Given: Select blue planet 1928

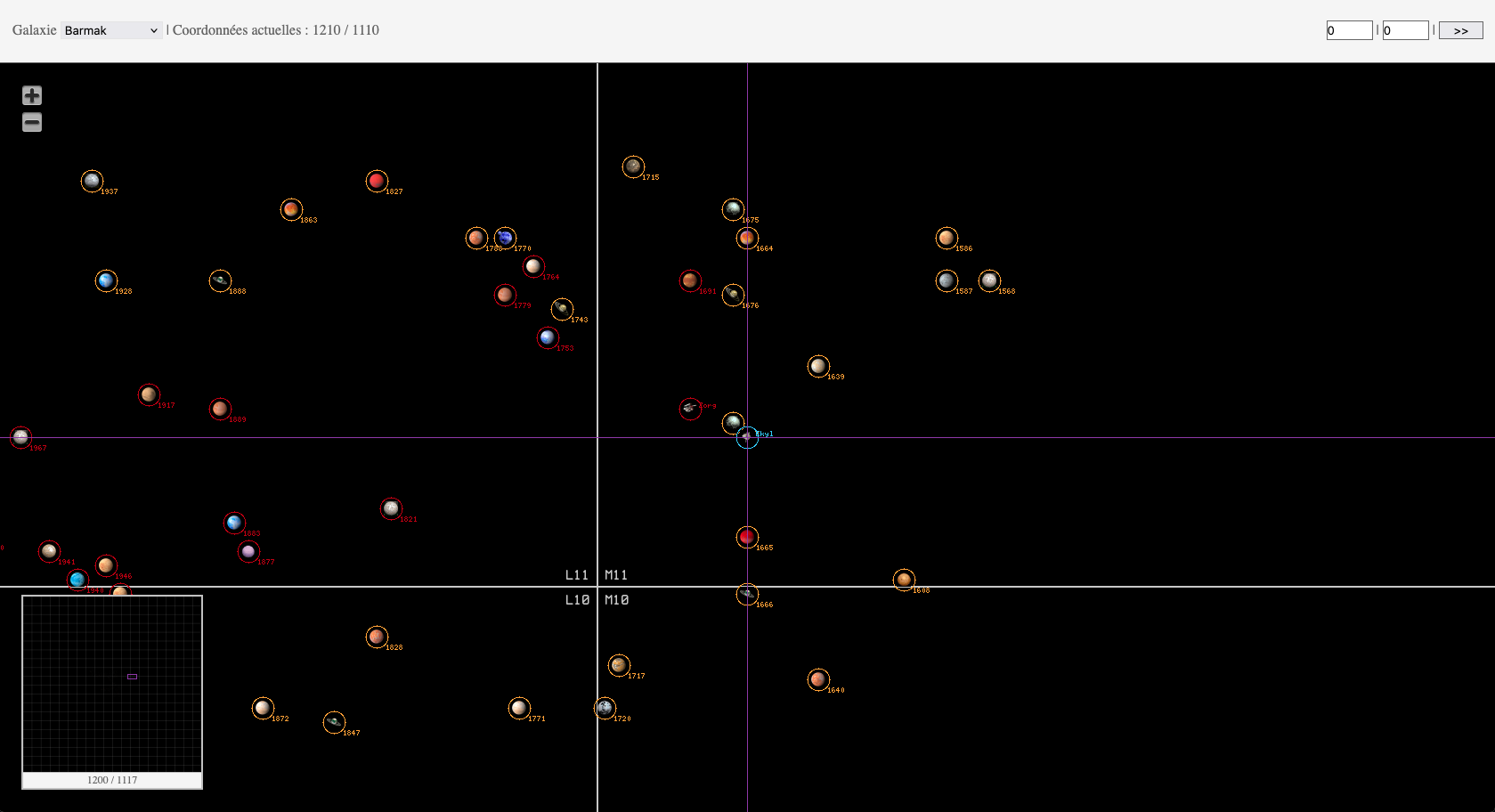Looking at the screenshot, I should click(x=106, y=280).
